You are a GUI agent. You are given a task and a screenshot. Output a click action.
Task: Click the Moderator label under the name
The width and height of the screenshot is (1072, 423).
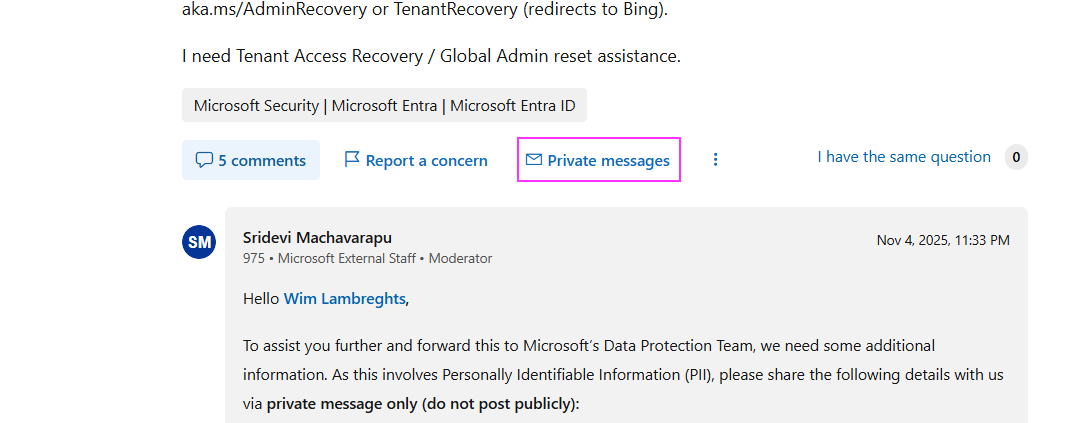point(460,258)
